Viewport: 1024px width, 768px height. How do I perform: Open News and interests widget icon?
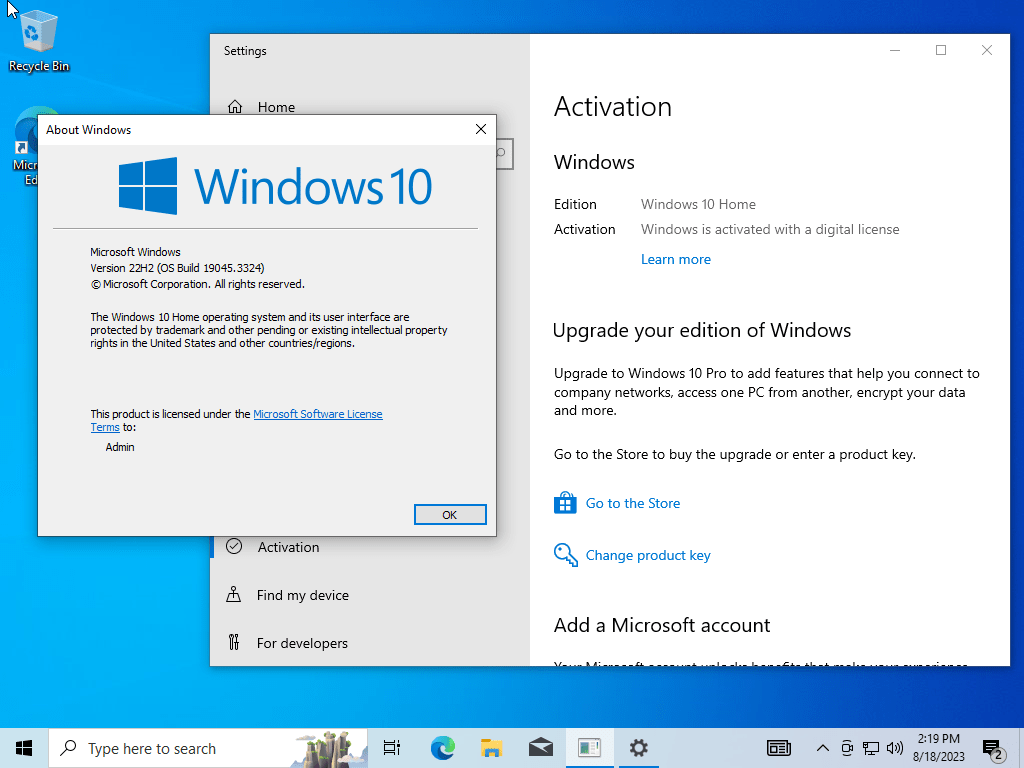(x=778, y=748)
